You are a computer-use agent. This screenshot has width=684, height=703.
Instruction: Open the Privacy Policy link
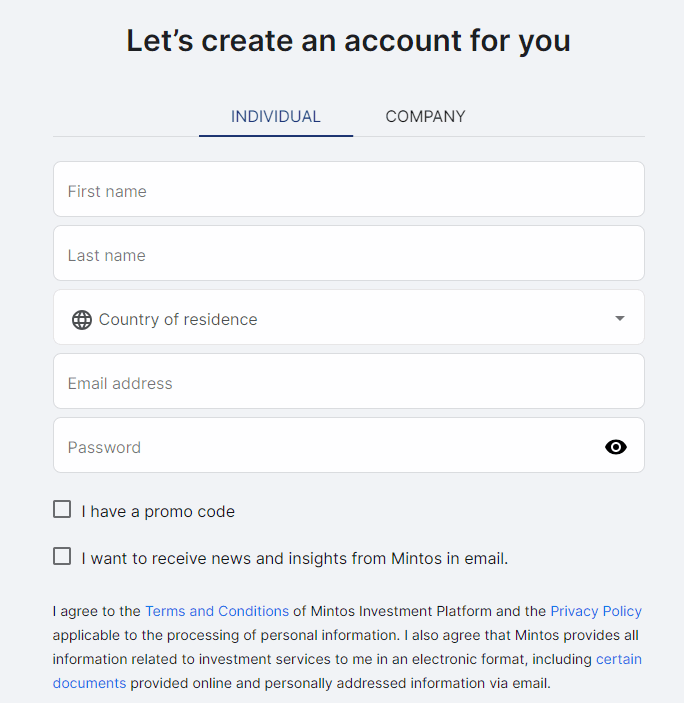point(596,611)
